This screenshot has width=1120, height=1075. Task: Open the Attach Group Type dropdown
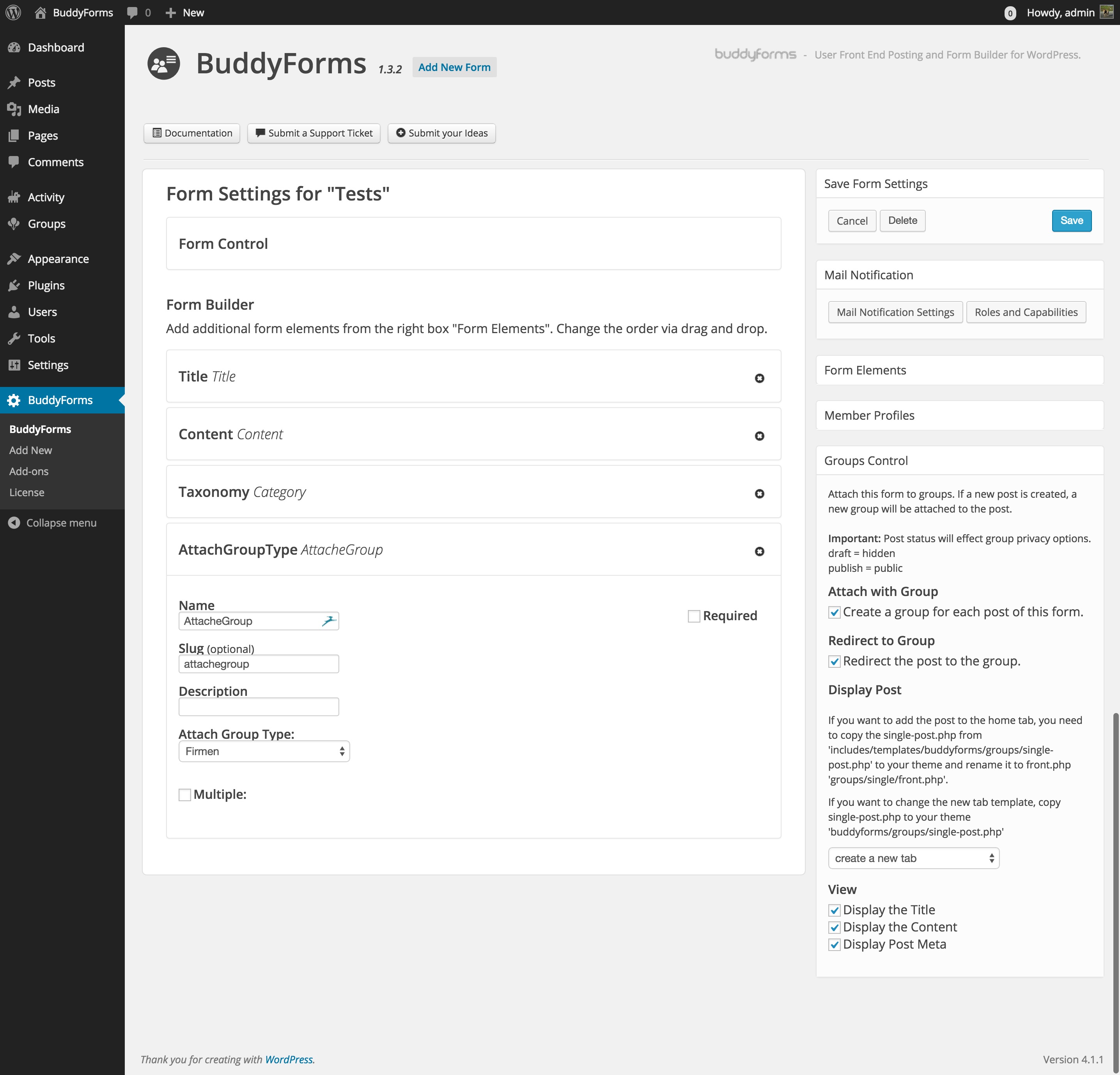264,751
